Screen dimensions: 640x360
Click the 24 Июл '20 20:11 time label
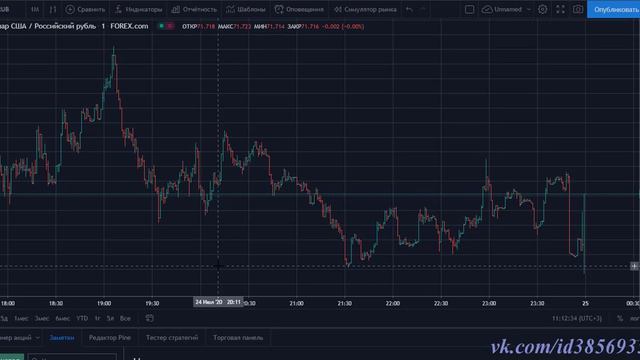click(x=218, y=302)
